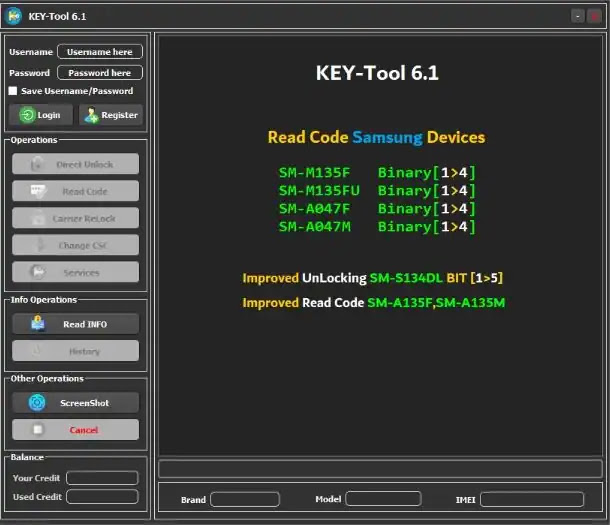Enable Save Username/Password checkbox
The width and height of the screenshot is (610, 525).
(x=13, y=91)
